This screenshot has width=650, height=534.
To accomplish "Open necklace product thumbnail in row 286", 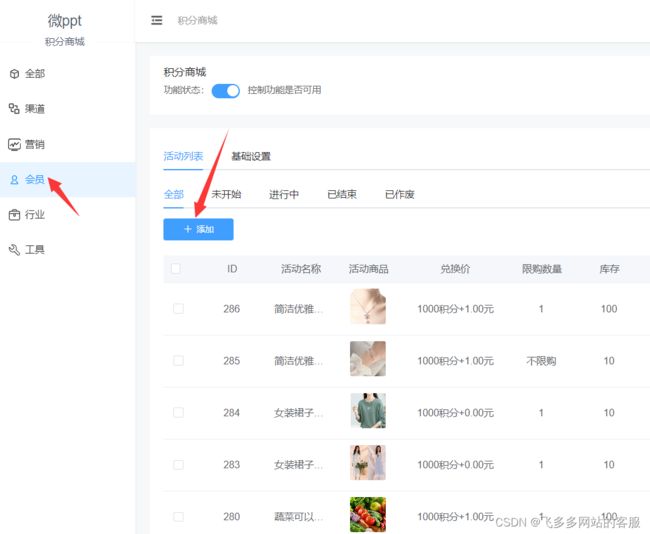I will [x=368, y=306].
